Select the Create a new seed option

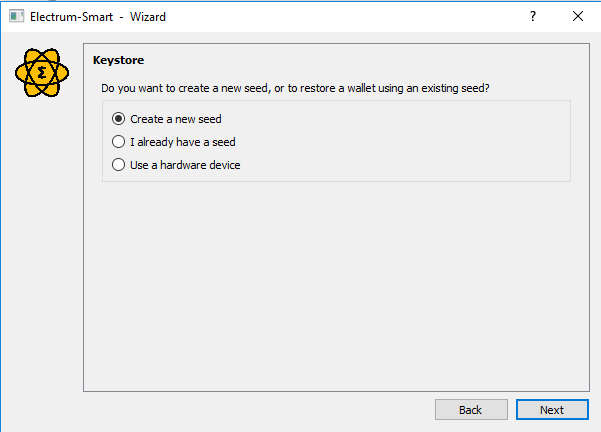click(166, 119)
